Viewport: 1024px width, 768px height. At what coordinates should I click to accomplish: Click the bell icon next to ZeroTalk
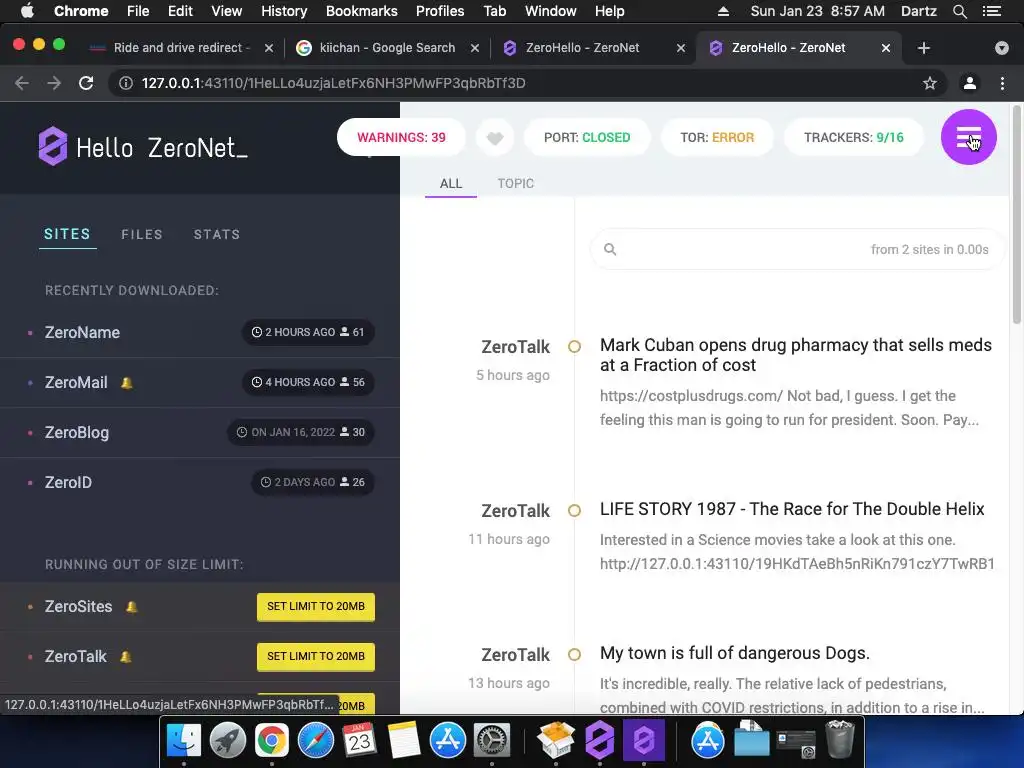(126, 657)
